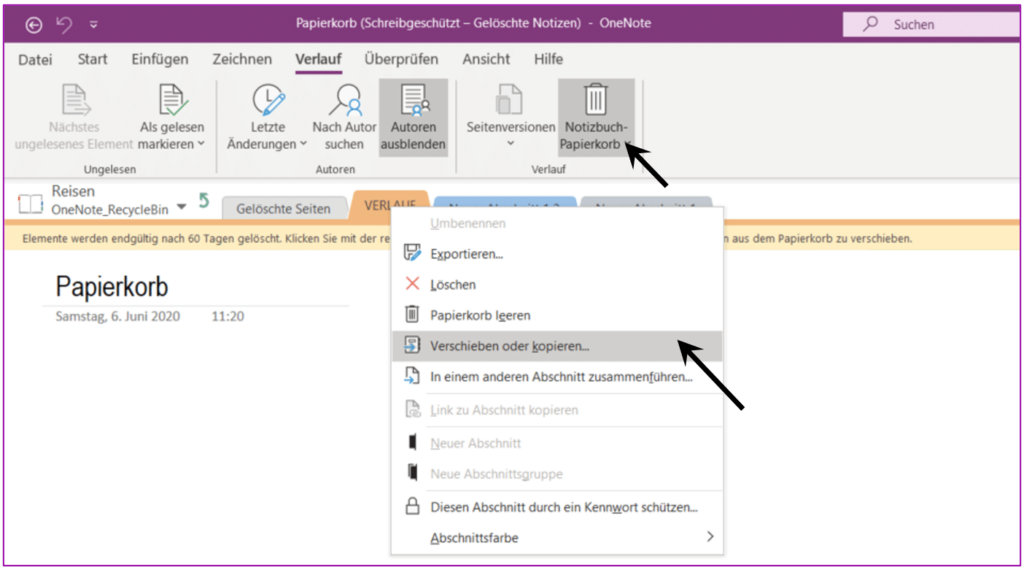The height and width of the screenshot is (567, 1024).
Task: Click the Suchen search box
Action: click(930, 25)
